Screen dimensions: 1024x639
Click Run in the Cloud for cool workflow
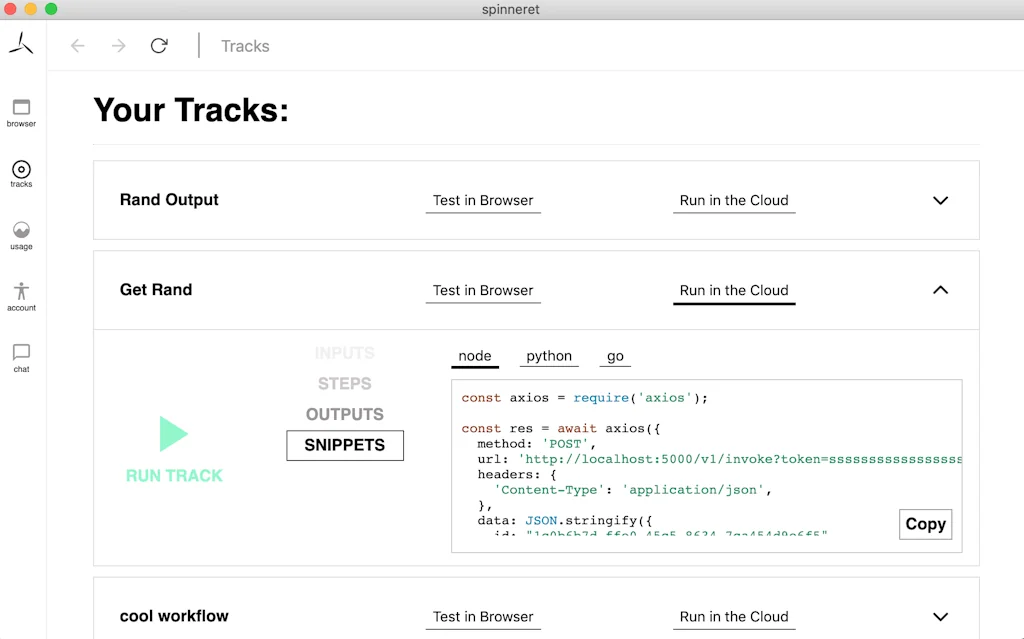tap(734, 617)
